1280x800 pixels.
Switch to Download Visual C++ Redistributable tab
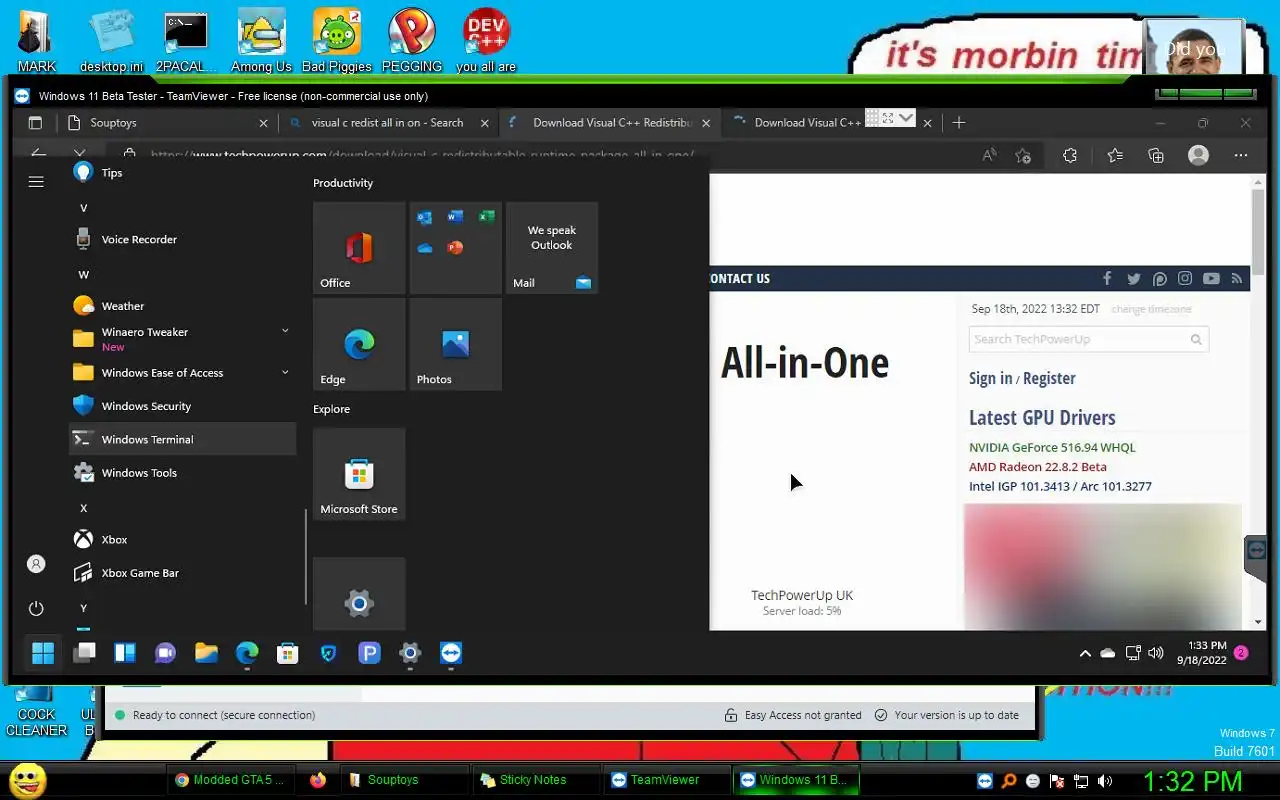pyautogui.click(x=609, y=123)
